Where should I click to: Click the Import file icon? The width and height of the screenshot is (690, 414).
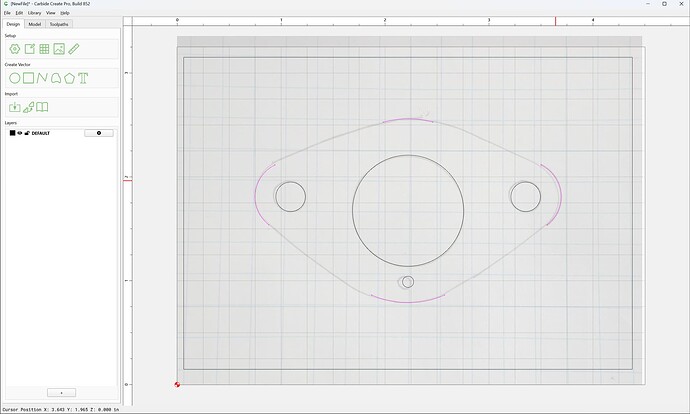[x=15, y=107]
